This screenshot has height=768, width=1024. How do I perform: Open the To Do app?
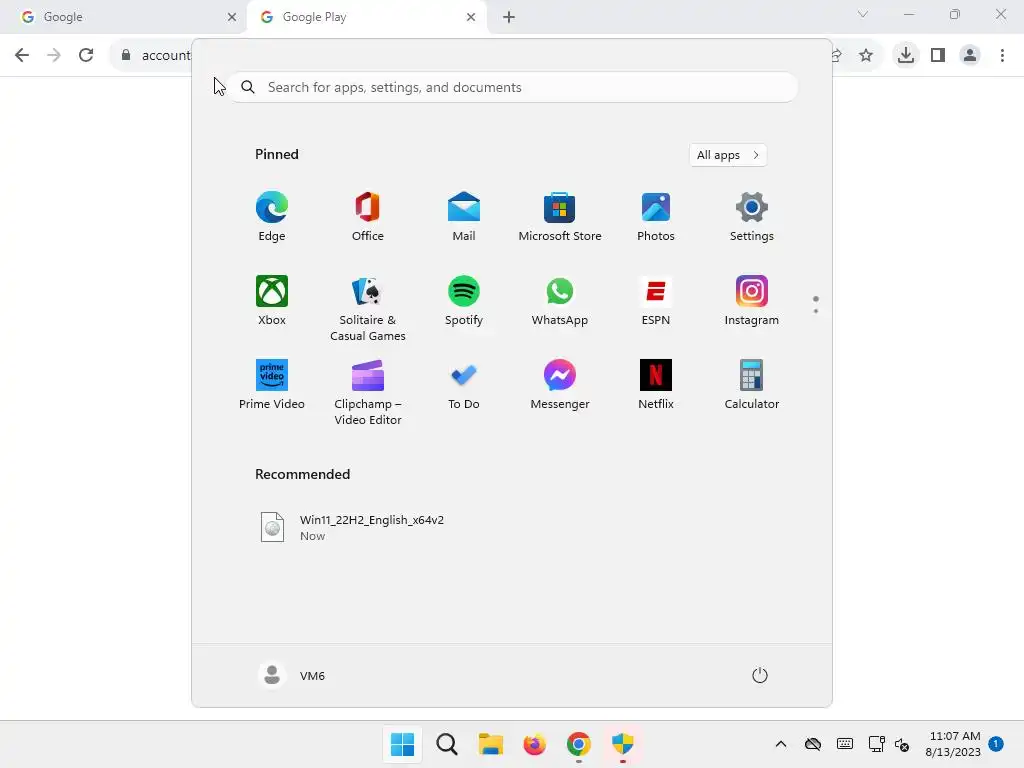click(x=464, y=385)
